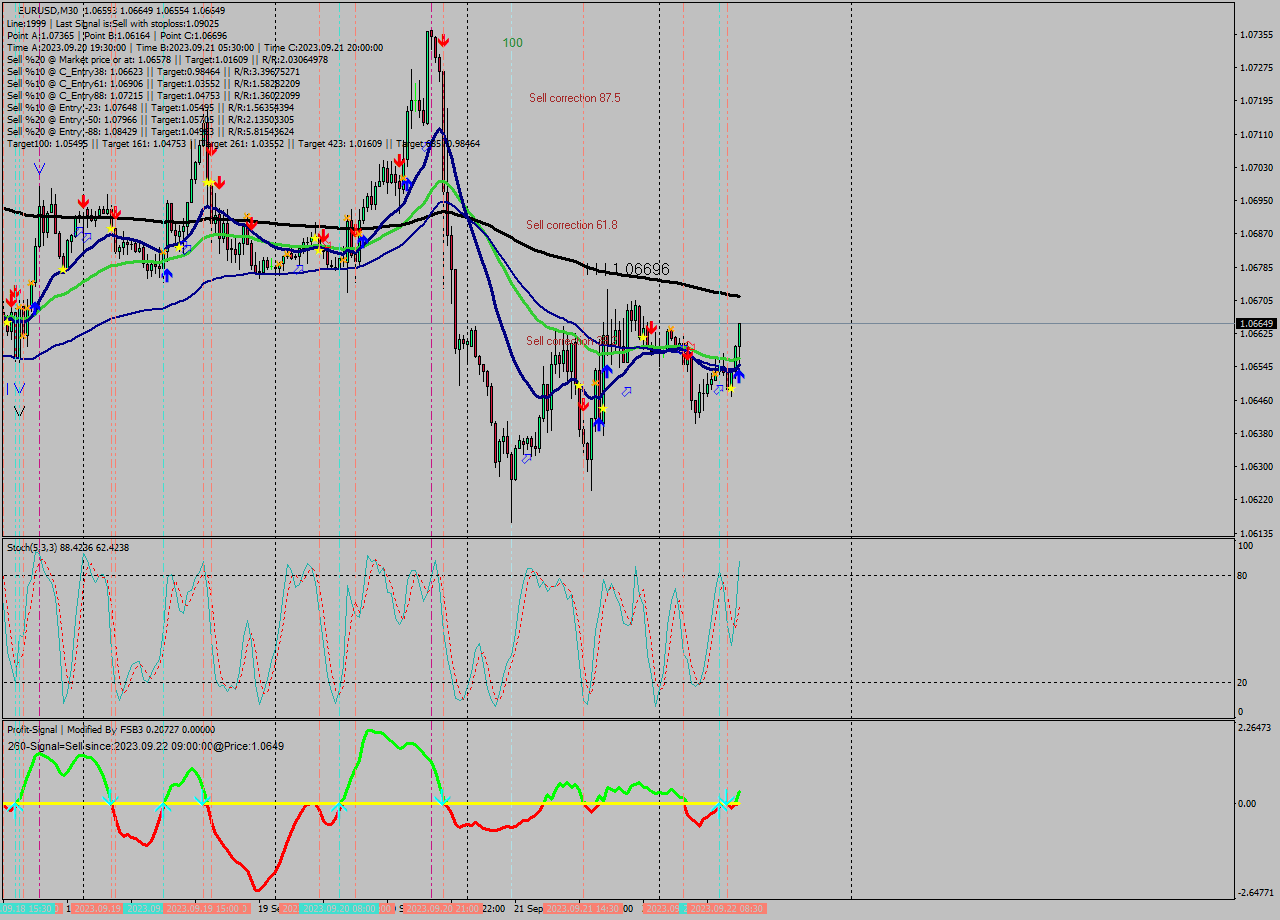Click the 1.06380 price scale value
The width and height of the screenshot is (1280, 920).
pos(1255,433)
